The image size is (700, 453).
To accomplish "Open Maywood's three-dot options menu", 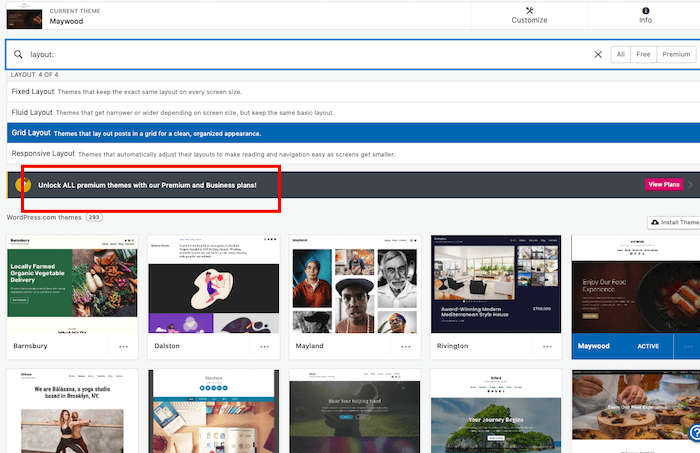I will coord(688,346).
